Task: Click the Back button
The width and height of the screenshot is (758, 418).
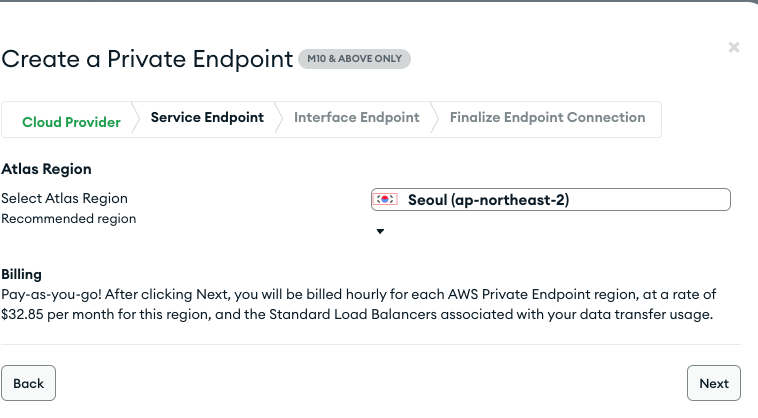Action: pos(29,383)
